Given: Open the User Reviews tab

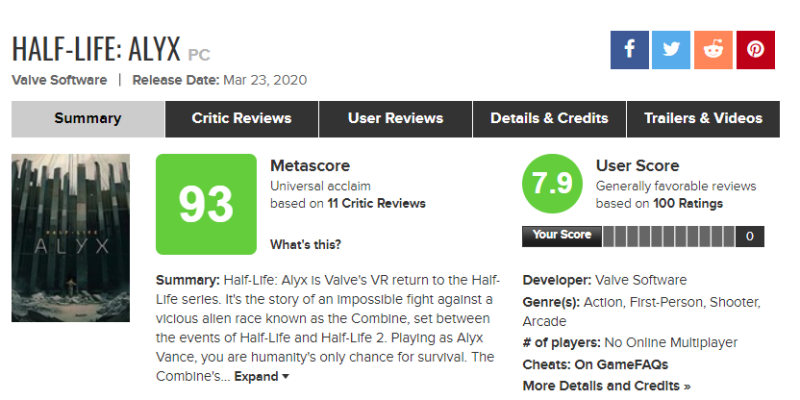Looking at the screenshot, I should (x=395, y=119).
